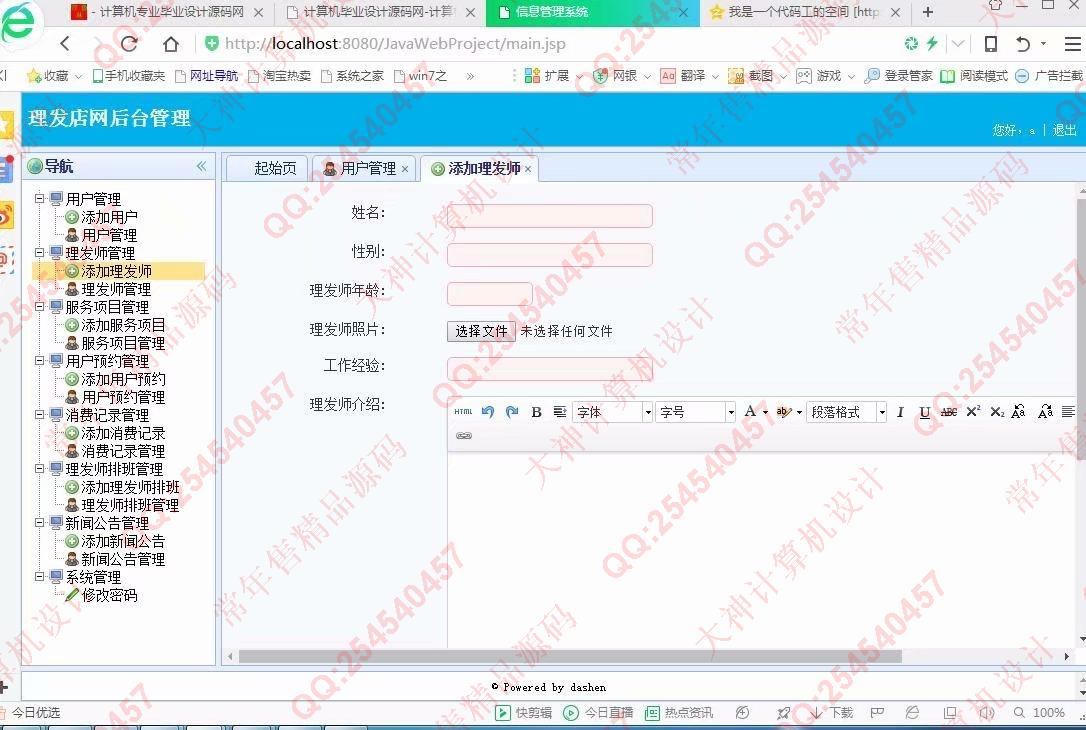The width and height of the screenshot is (1086, 730).
Task: Reload the page with the refresh icon
Action: (129, 44)
